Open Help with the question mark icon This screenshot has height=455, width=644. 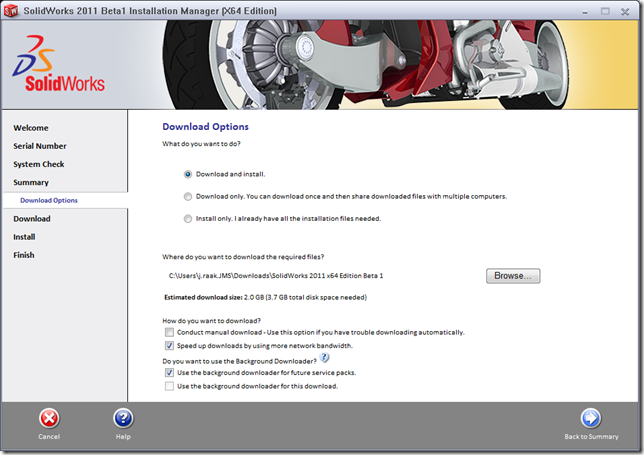(123, 418)
